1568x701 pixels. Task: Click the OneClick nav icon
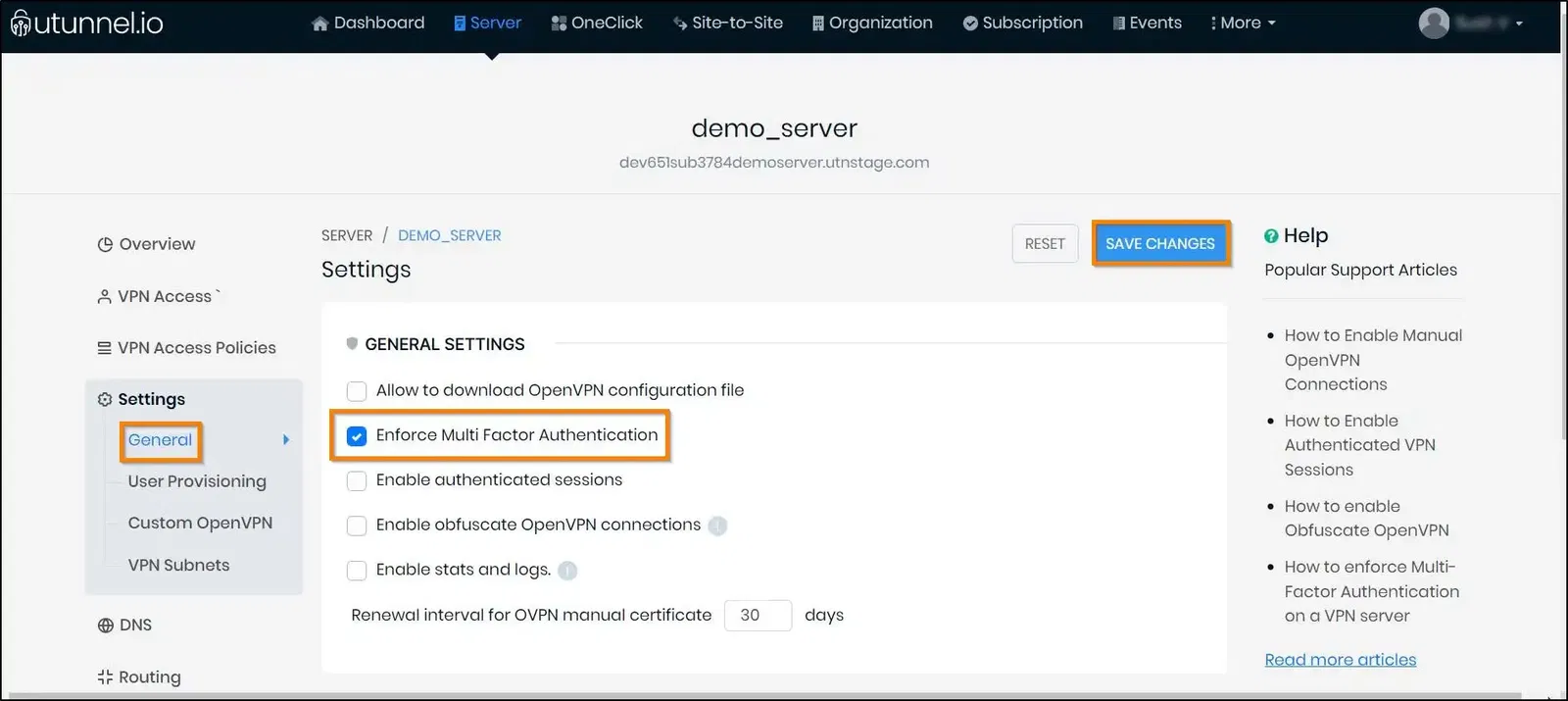click(559, 24)
